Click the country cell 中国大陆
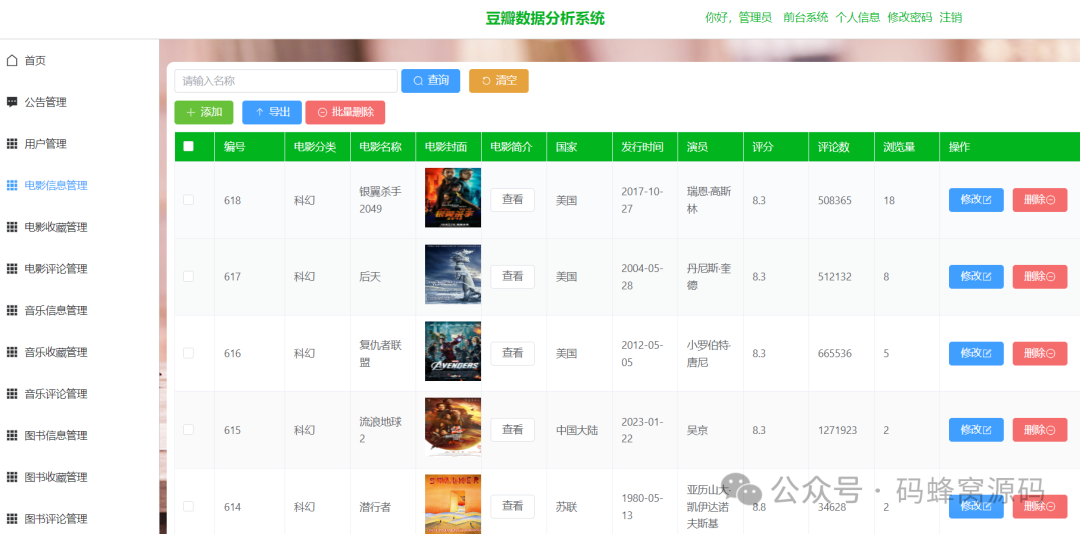The height and width of the screenshot is (534, 1080). point(577,430)
